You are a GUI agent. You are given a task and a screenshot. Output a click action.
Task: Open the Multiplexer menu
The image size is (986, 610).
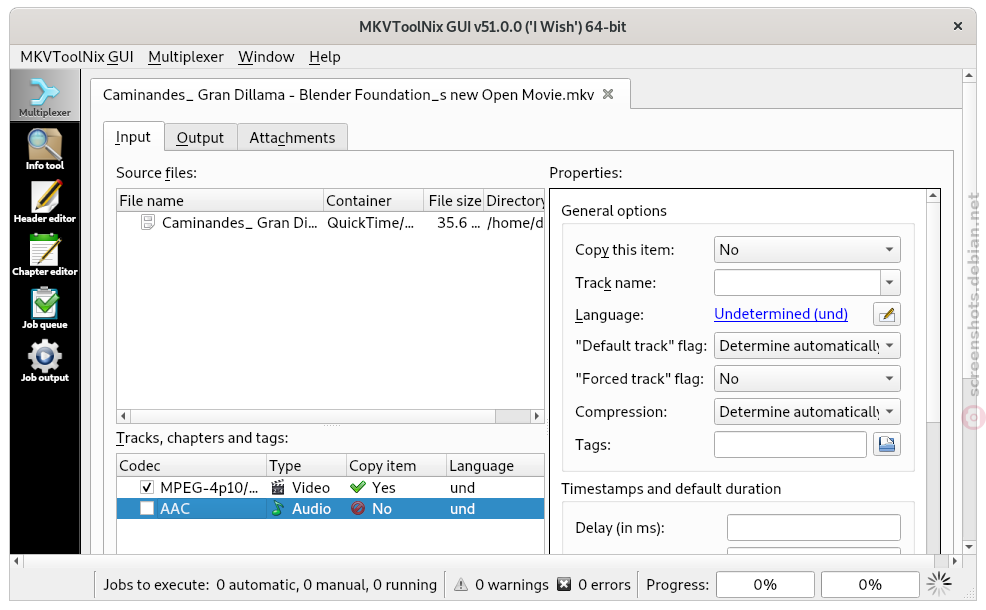186,57
